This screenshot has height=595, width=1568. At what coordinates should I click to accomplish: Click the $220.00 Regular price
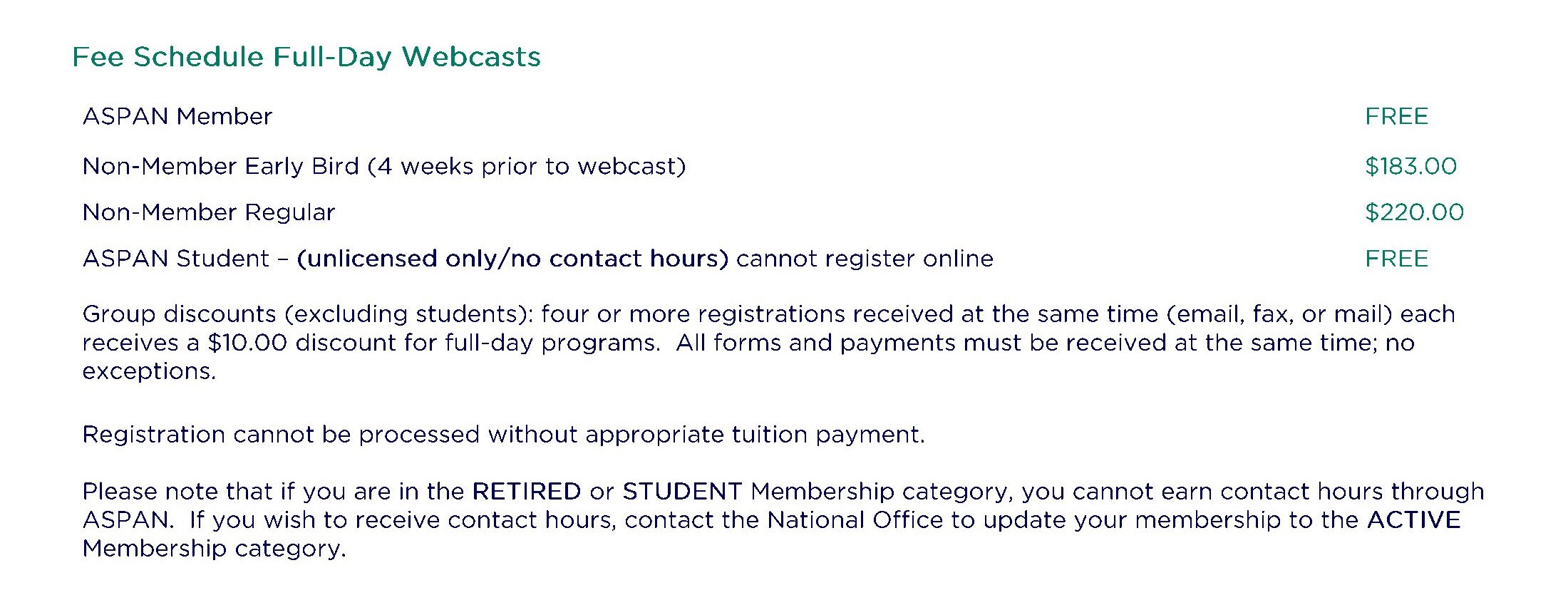[1415, 212]
